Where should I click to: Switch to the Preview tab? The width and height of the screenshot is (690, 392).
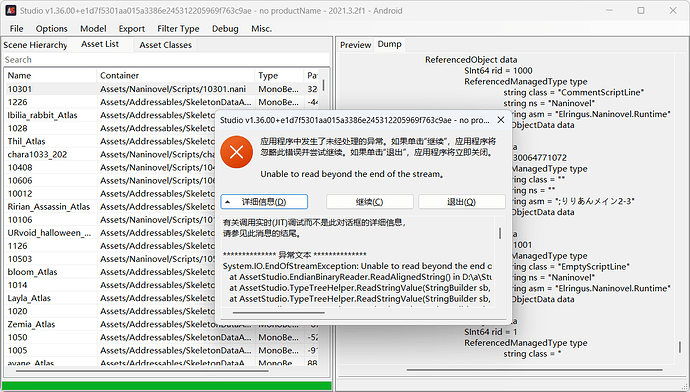point(356,45)
